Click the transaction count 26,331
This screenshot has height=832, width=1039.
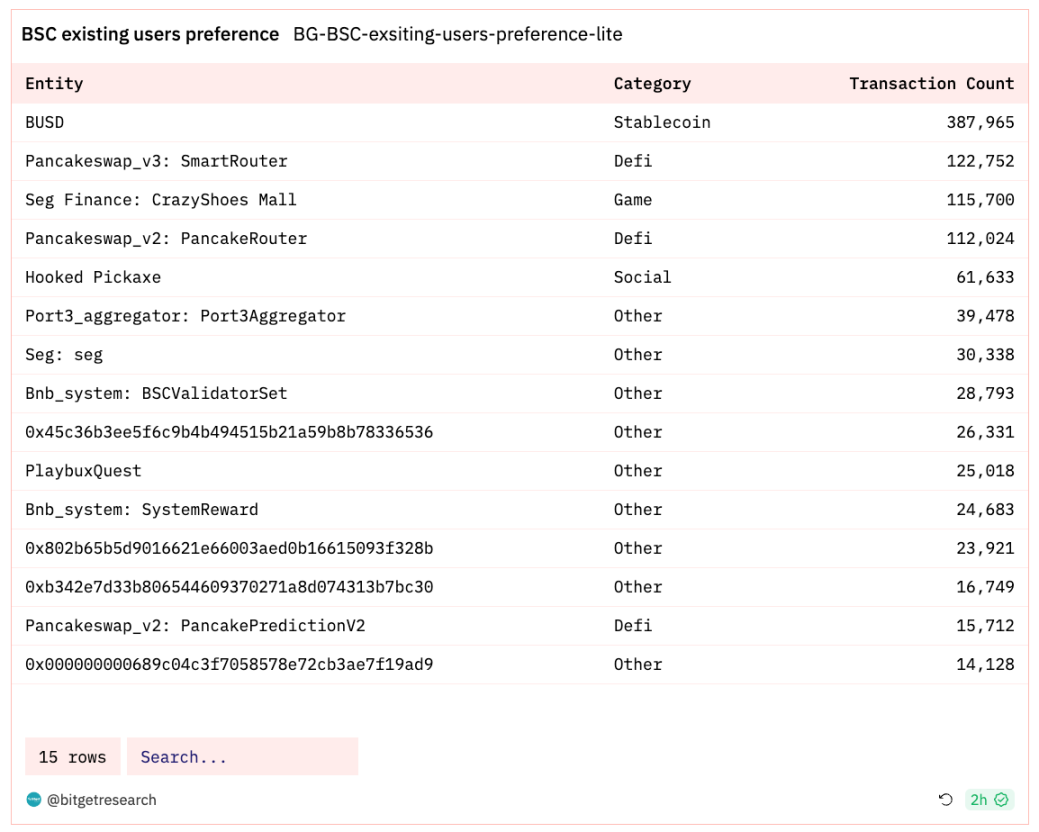click(985, 433)
